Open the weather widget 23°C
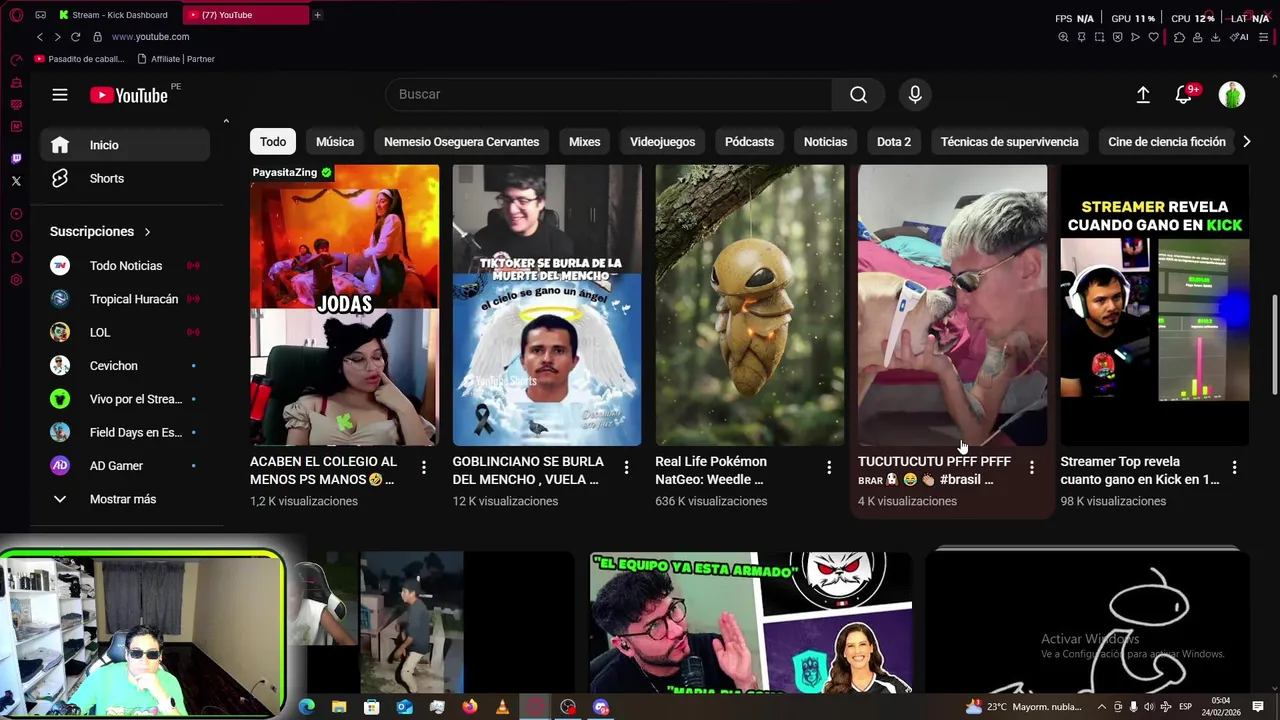This screenshot has height=720, width=1280. (1024, 707)
